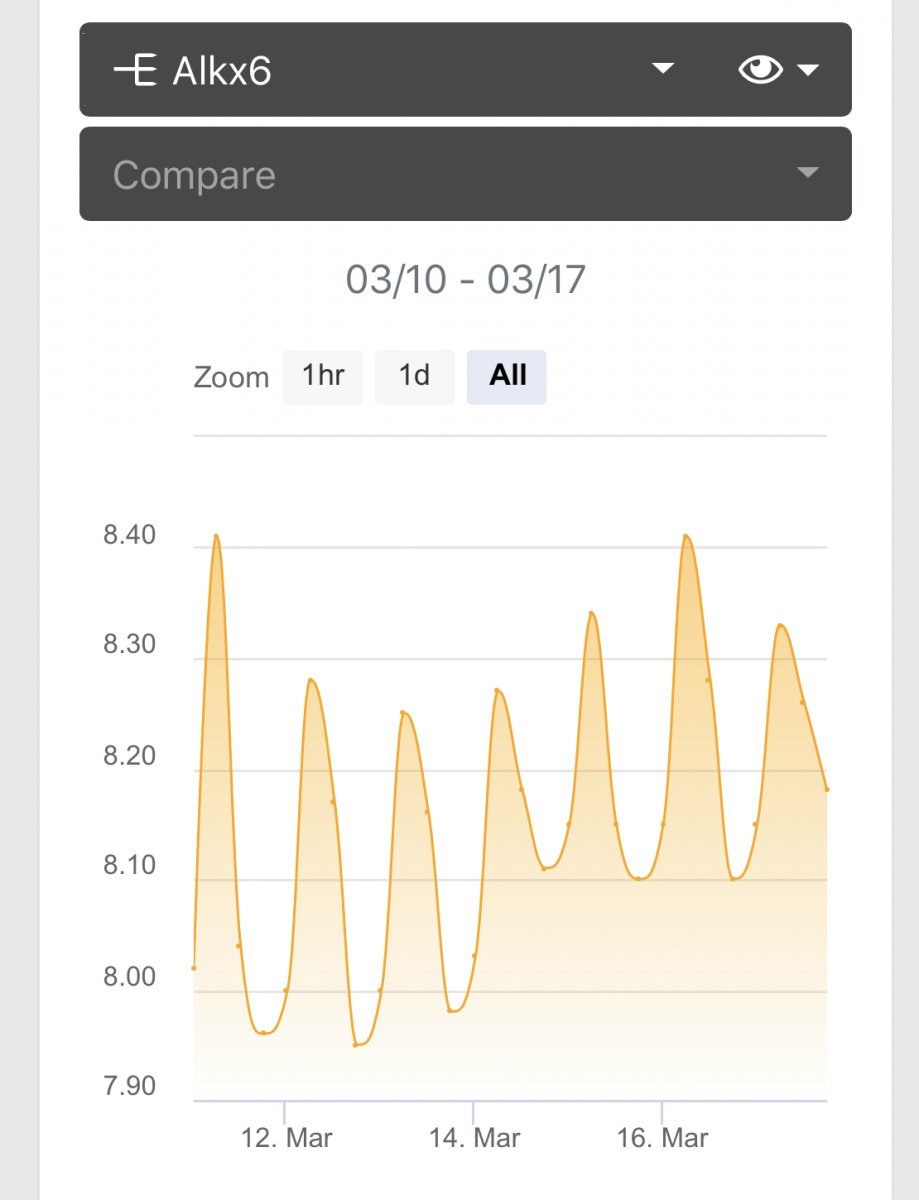
Task: Expand the Alkx6 probe dropdown arrow
Action: point(663,69)
